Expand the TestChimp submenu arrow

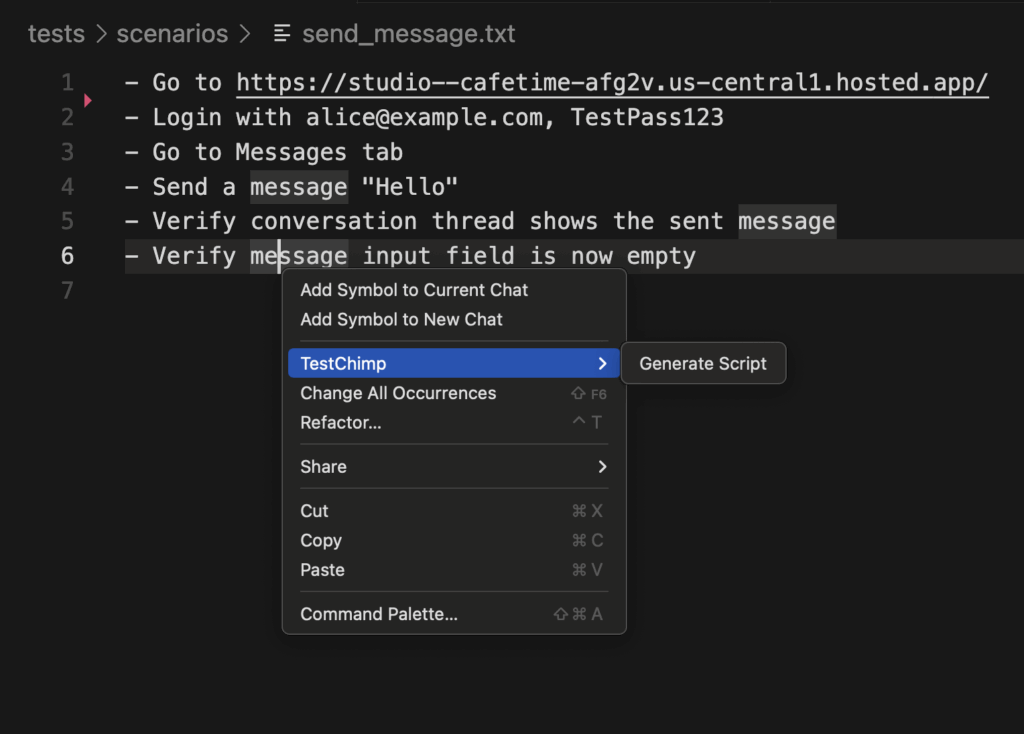(x=602, y=364)
